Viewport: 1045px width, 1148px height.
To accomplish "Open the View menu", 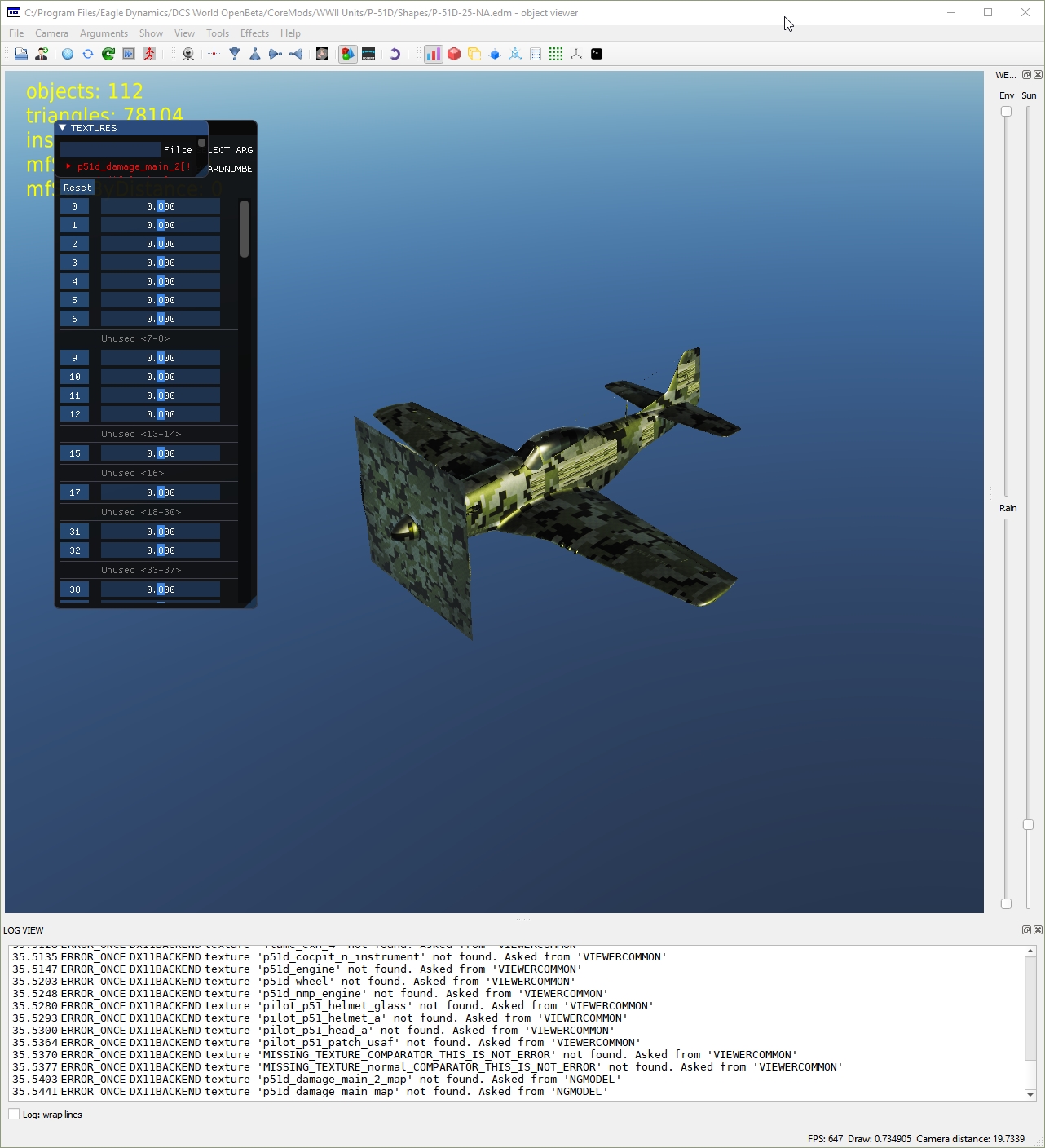I will point(184,33).
